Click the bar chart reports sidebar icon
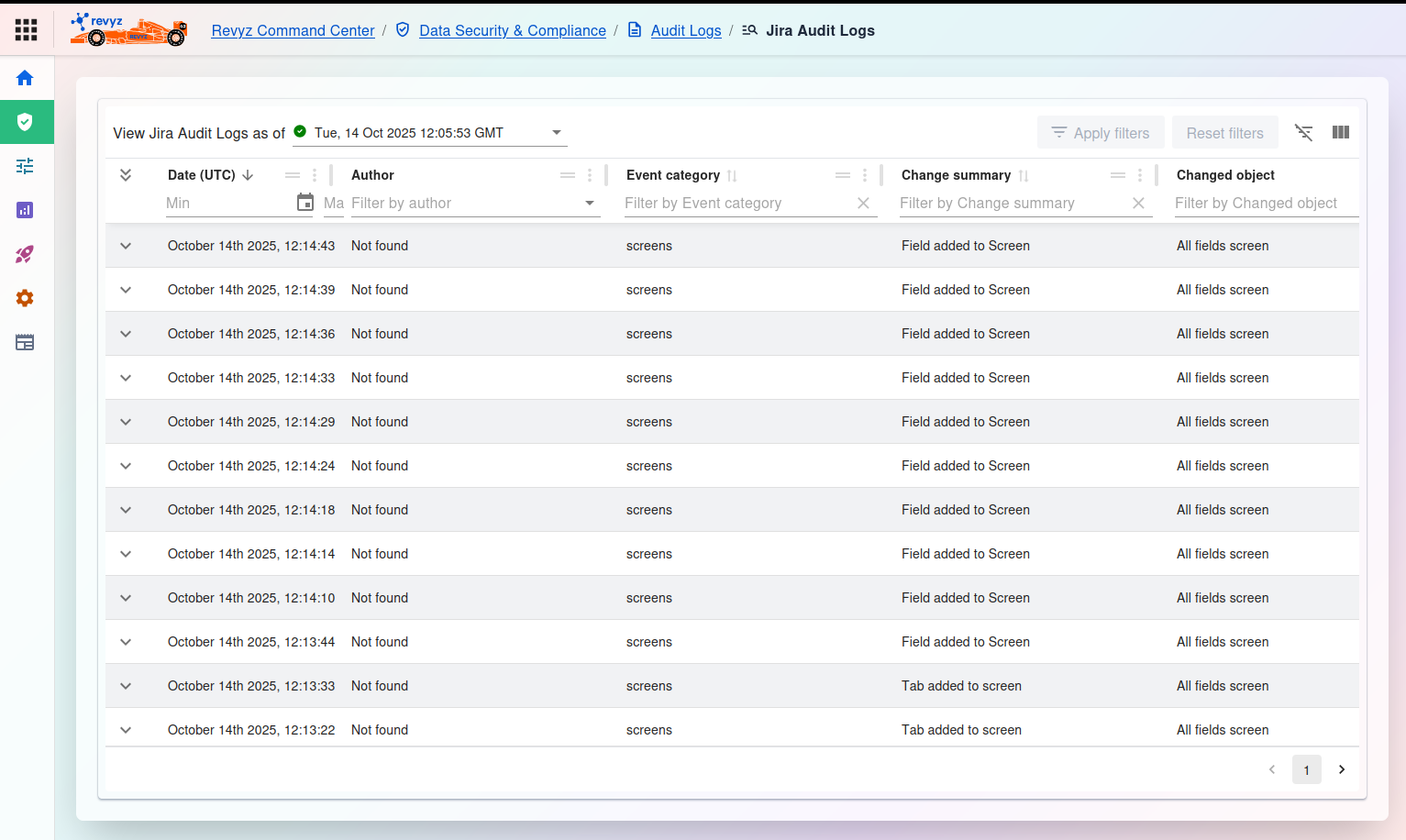This screenshot has width=1406, height=840. click(x=25, y=210)
